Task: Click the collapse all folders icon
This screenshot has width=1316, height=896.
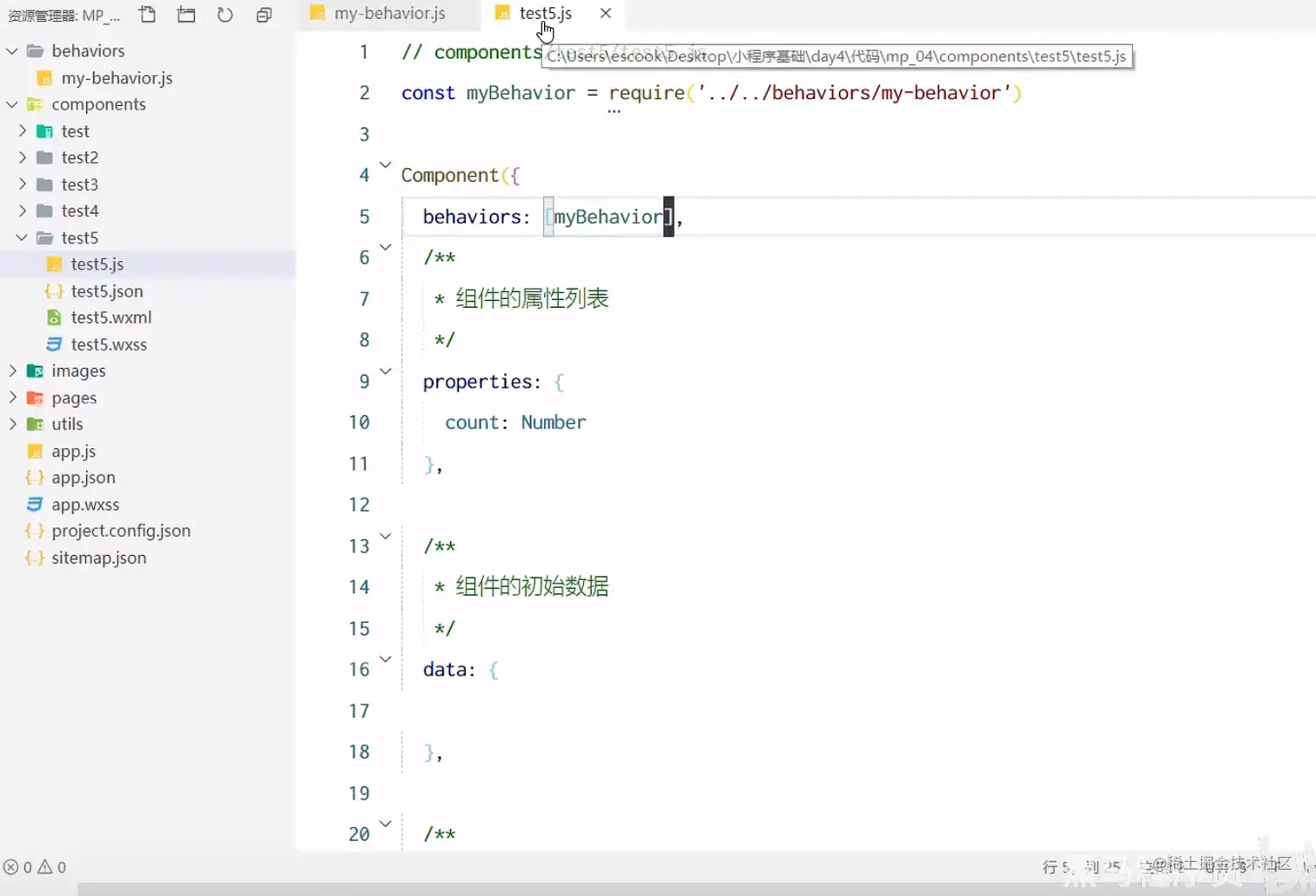Action: 264,15
